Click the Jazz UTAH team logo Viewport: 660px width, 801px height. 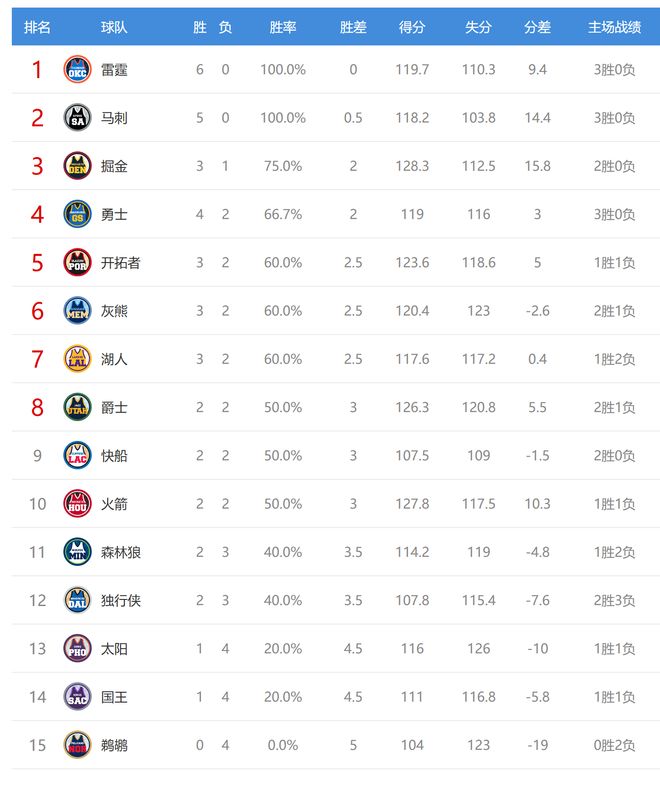point(77,407)
